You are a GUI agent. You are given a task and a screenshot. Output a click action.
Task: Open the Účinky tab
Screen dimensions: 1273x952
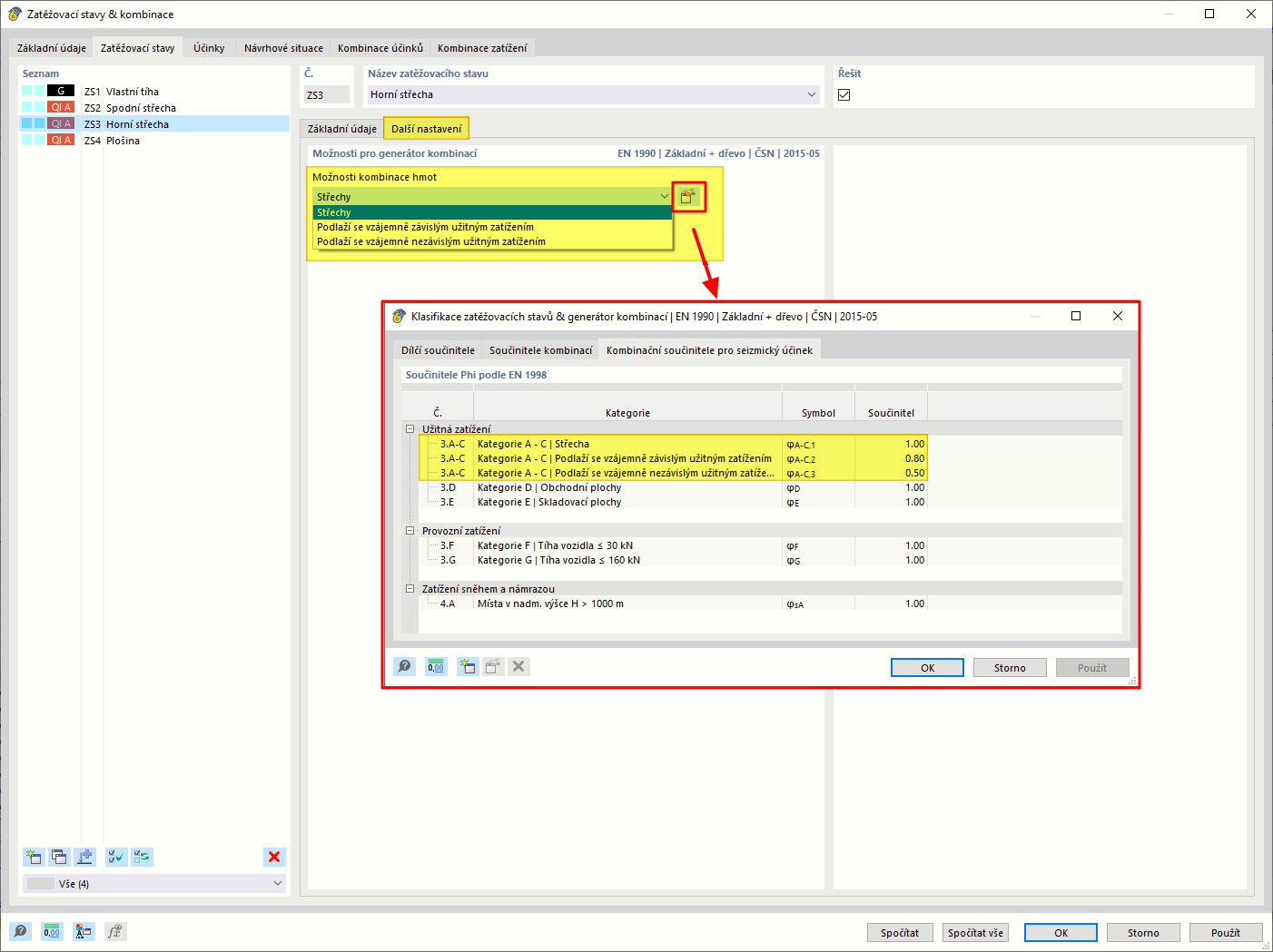tap(209, 48)
